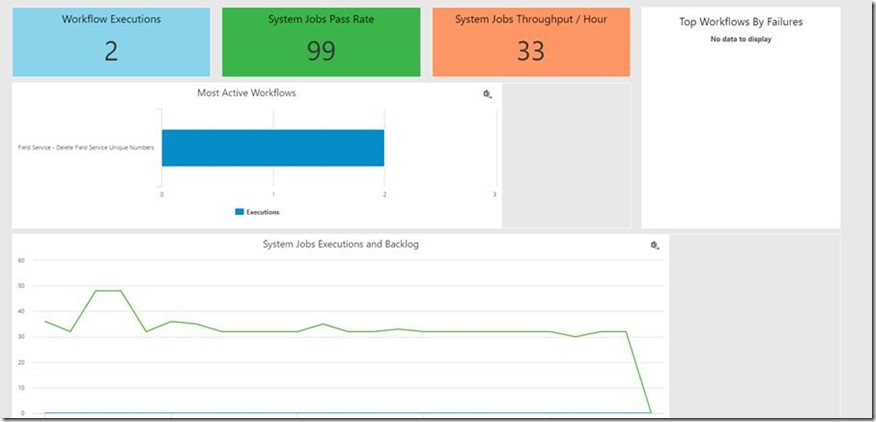Viewport: 876px width, 422px height.
Task: Open settings gear on Most Active Workflows chart
Action: click(487, 94)
